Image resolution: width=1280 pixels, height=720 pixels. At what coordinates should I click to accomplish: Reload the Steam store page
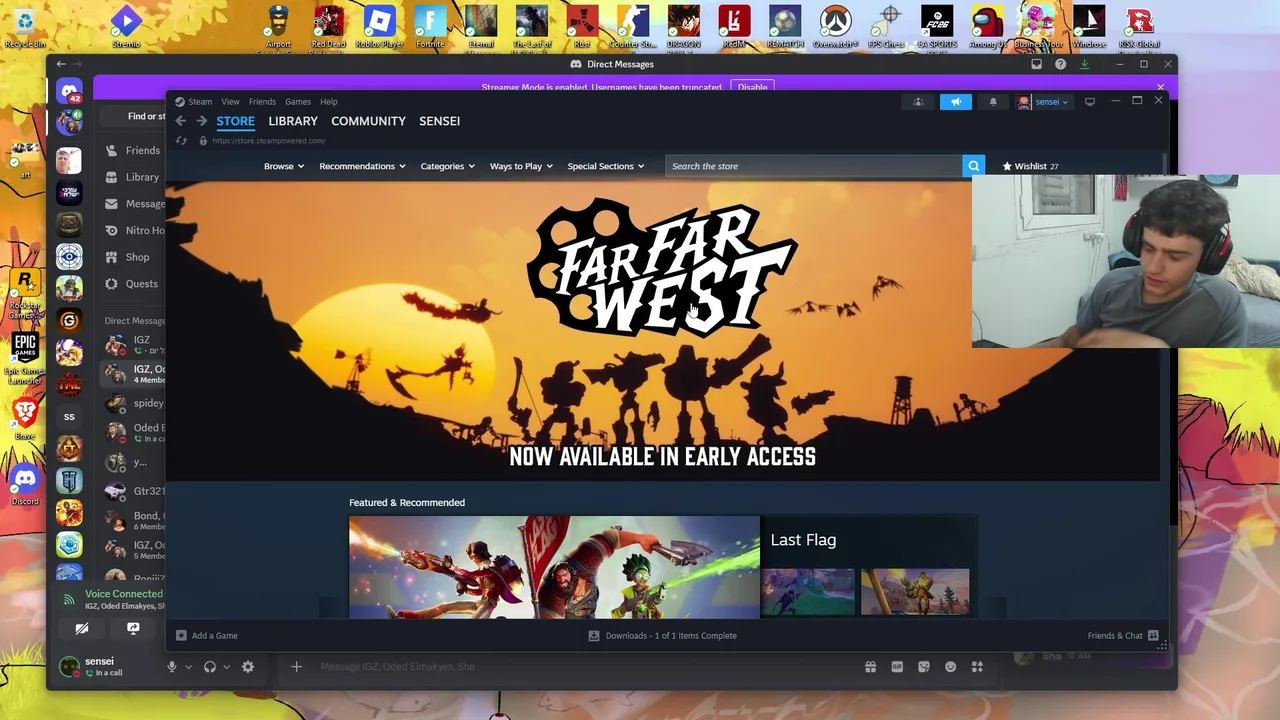181,141
